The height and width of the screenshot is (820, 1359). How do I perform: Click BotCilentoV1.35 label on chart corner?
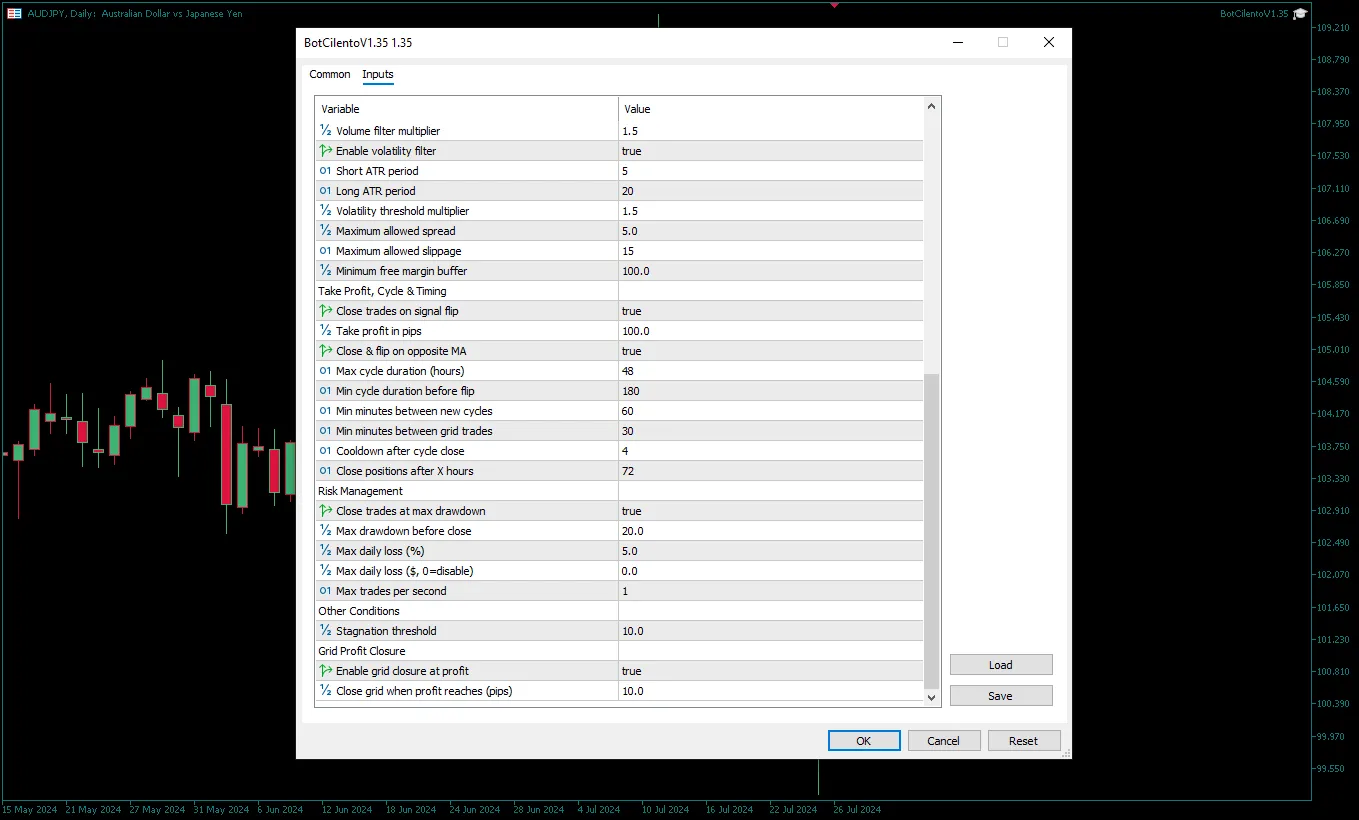[x=1254, y=14]
